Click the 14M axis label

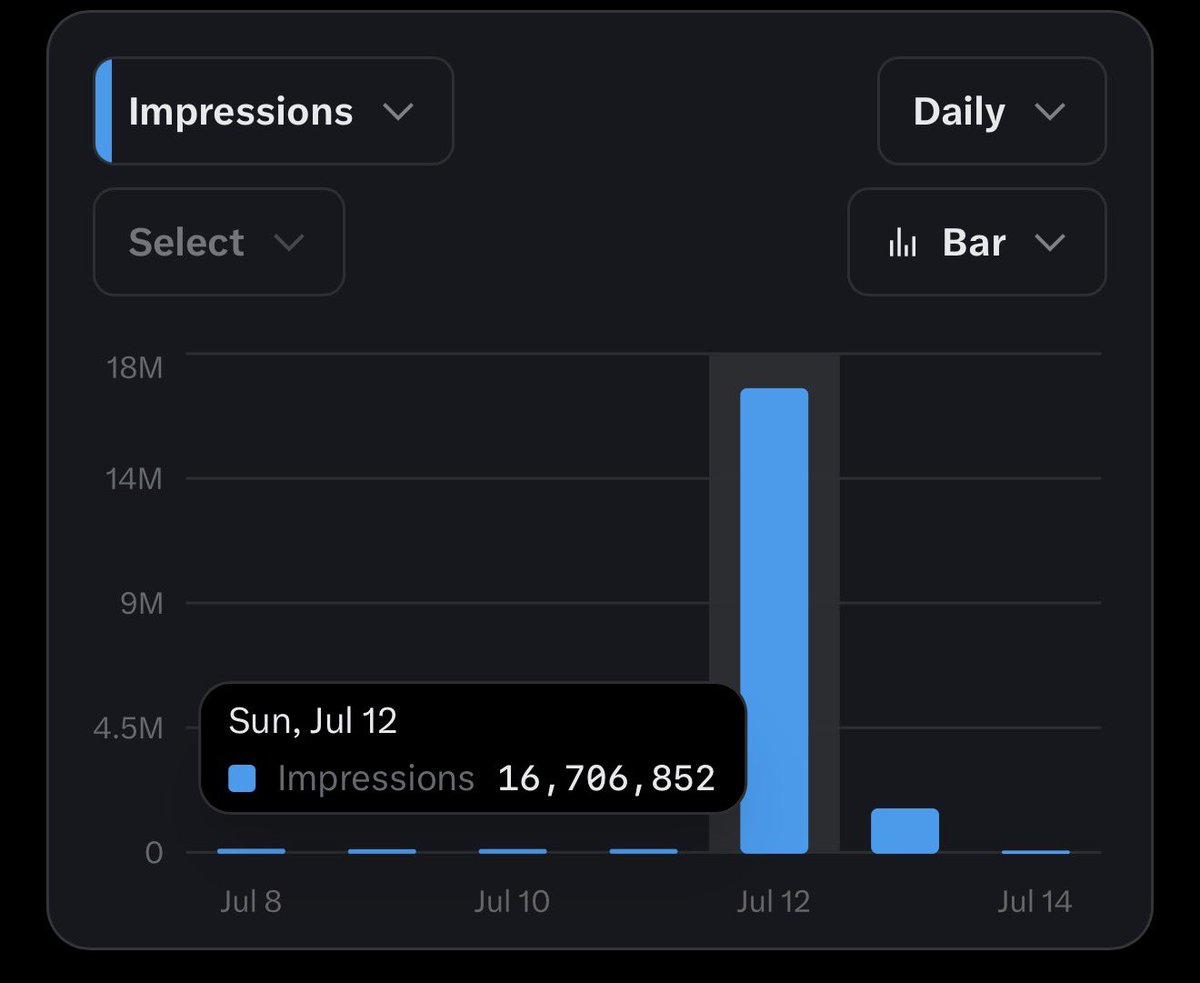134,478
